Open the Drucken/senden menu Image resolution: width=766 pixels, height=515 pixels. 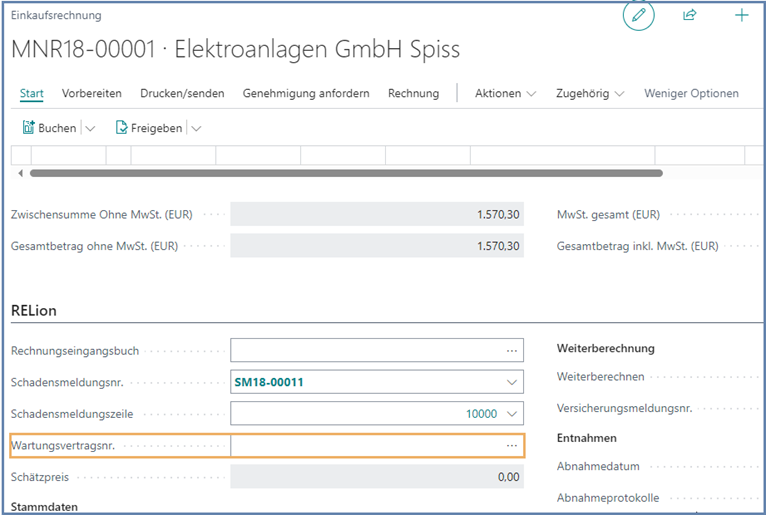[182, 93]
